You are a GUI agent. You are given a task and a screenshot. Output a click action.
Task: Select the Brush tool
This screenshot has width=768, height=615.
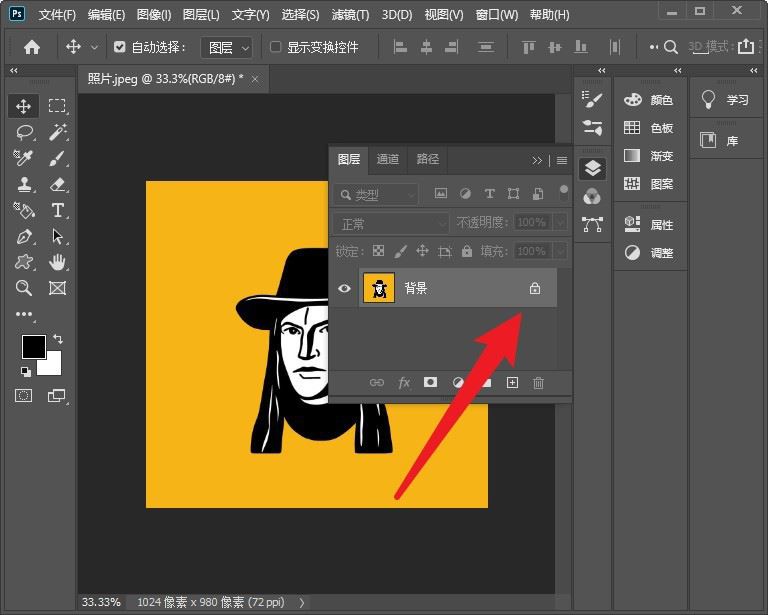57,159
